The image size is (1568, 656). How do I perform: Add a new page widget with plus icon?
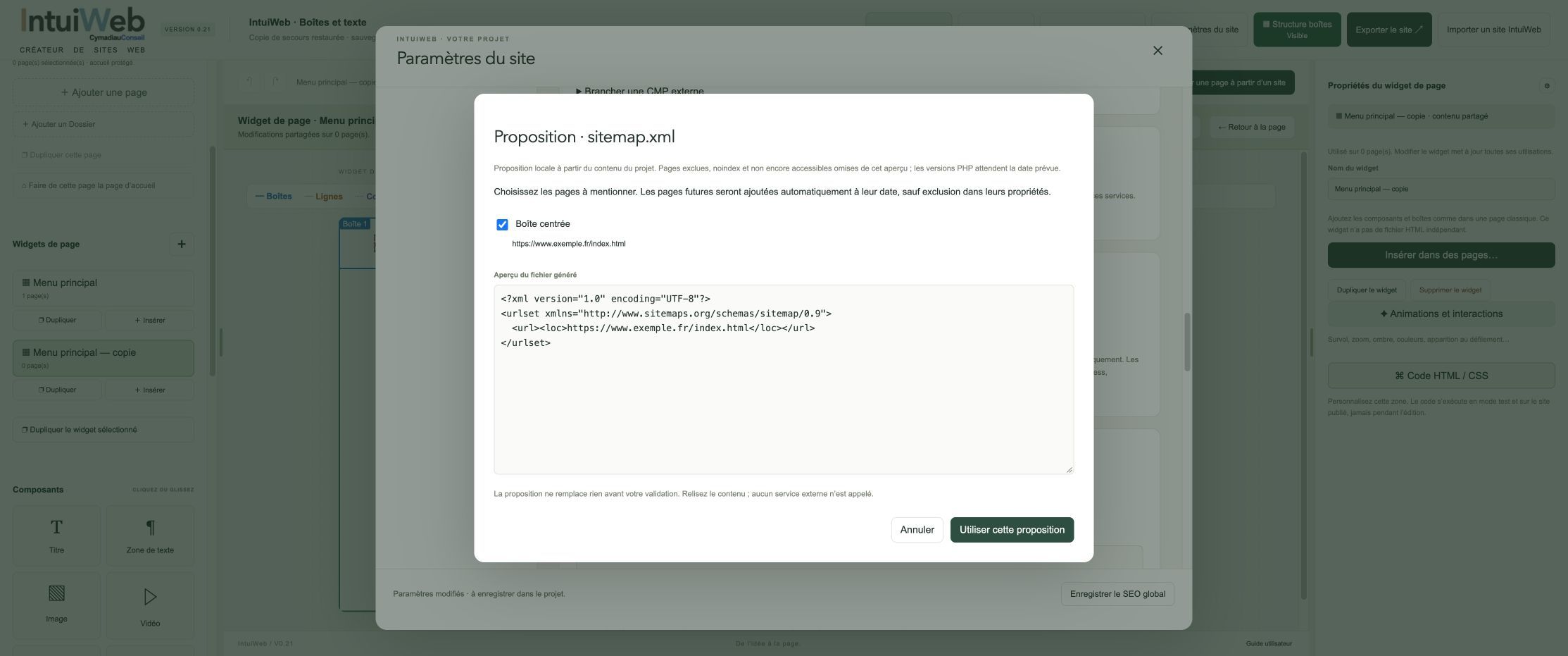point(182,245)
